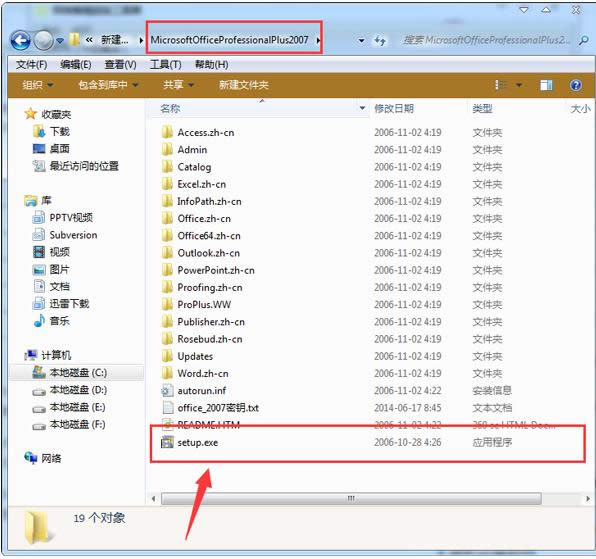Screen dimensions: 596x559
Task: Click the refresh icon beside address bar
Action: tap(380, 40)
